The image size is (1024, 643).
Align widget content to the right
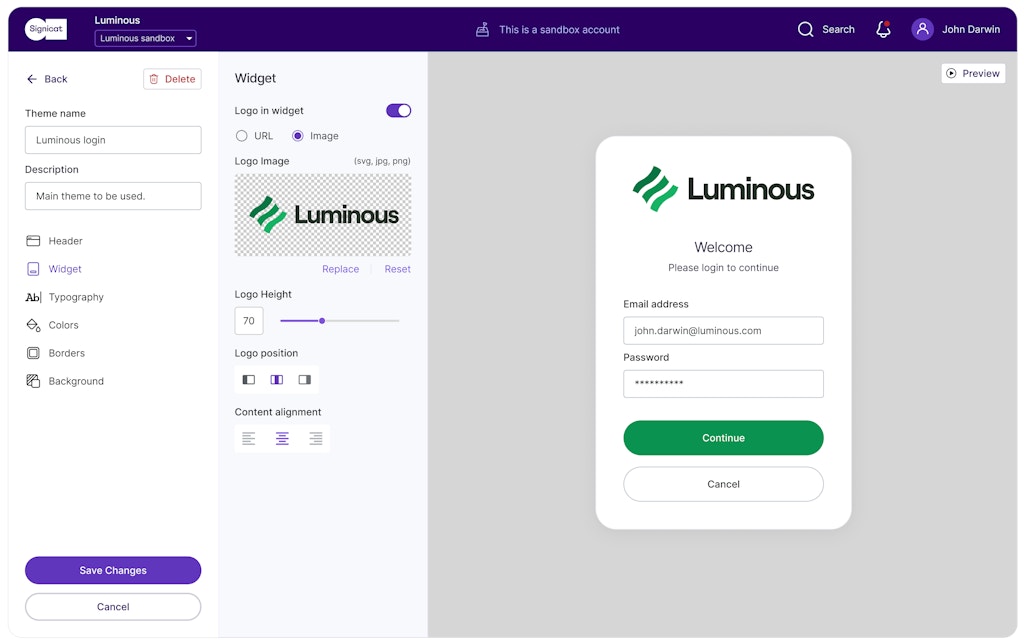pyautogui.click(x=315, y=439)
